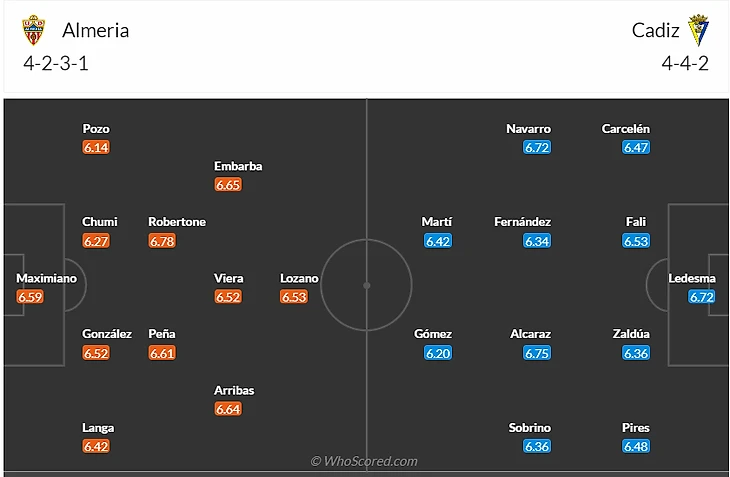Screen dimensions: 730x477
Task: Open the Cadiz team name link
Action: pos(656,30)
